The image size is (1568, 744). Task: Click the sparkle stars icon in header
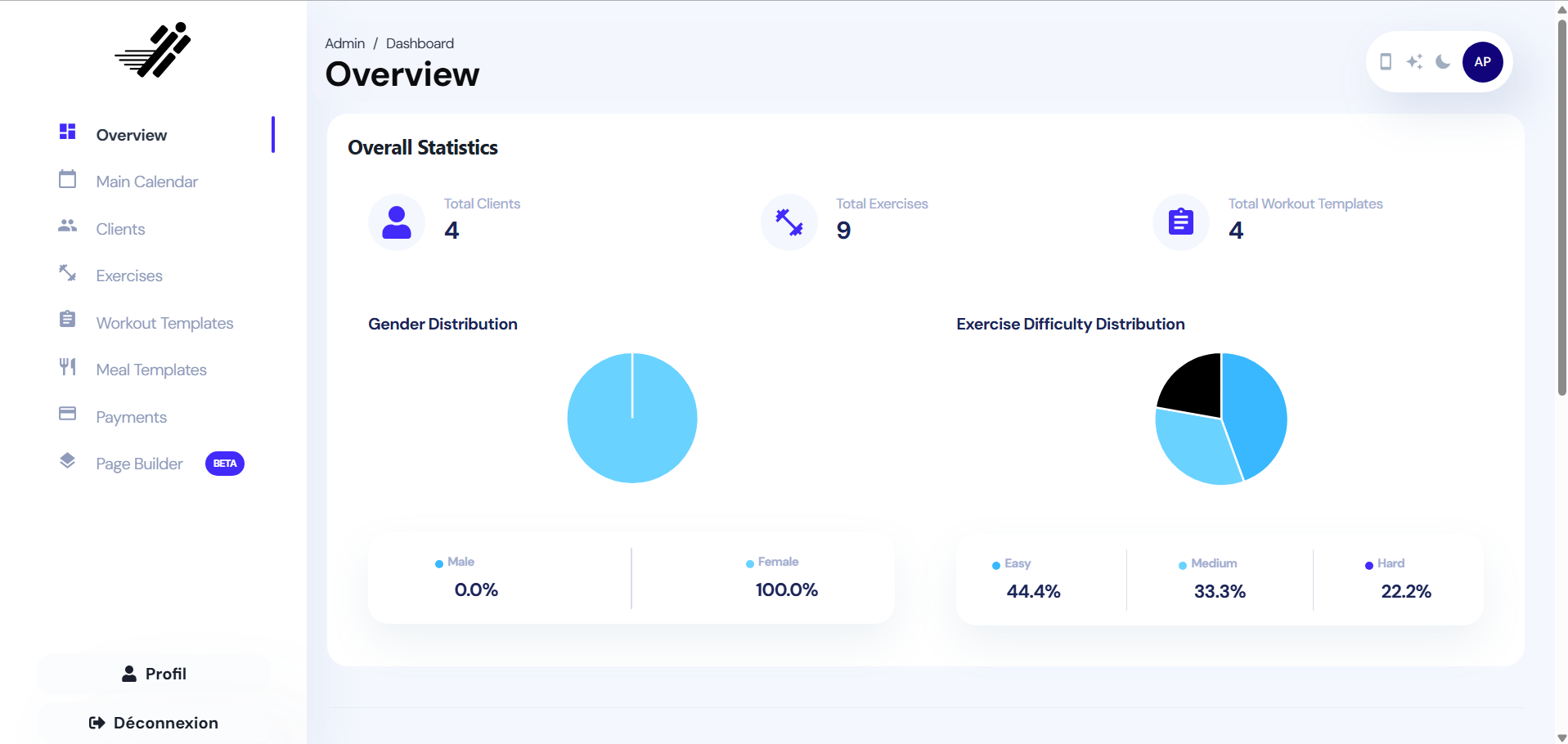coord(1414,62)
